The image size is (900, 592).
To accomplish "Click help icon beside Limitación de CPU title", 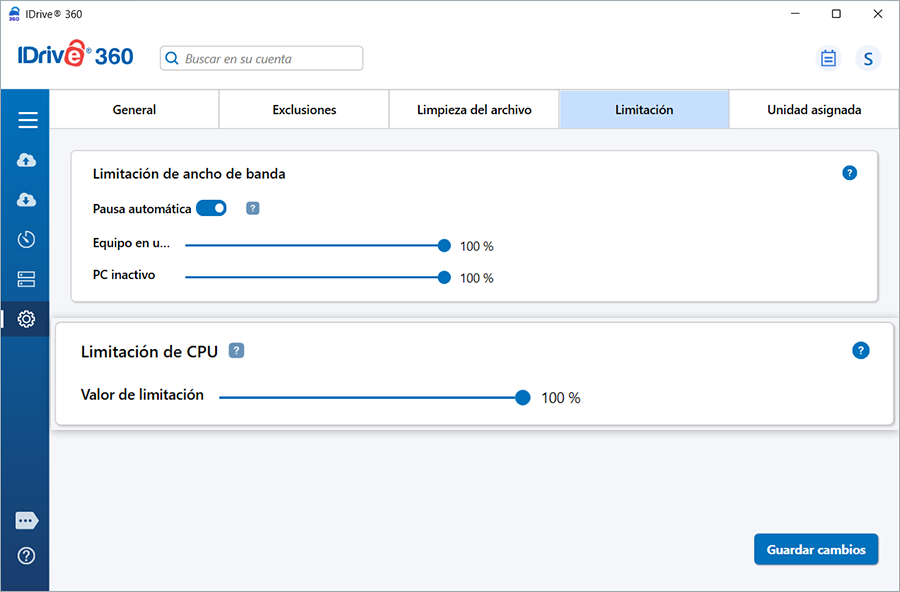I will (x=236, y=351).
